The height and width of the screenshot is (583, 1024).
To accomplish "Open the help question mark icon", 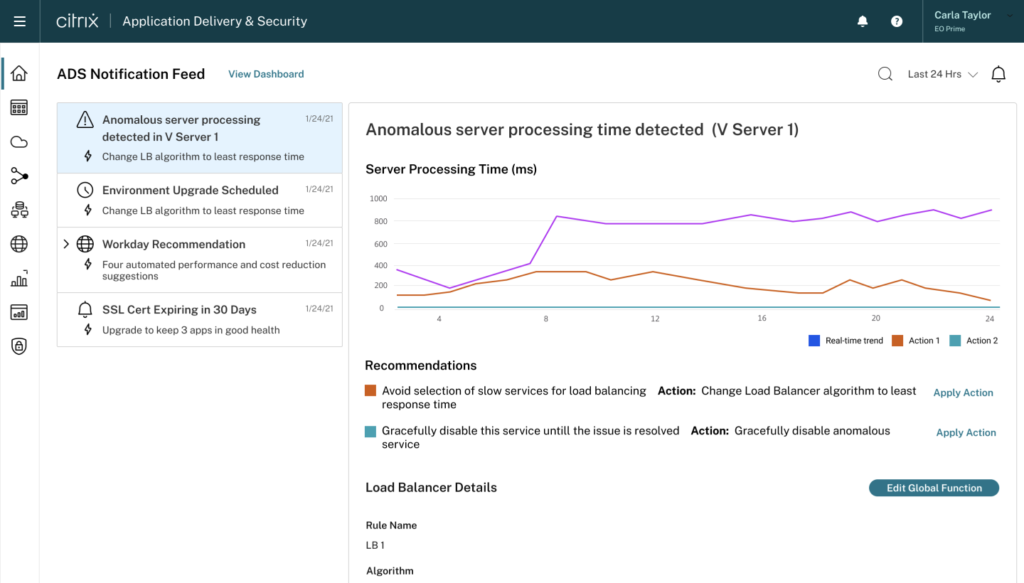I will pyautogui.click(x=897, y=21).
